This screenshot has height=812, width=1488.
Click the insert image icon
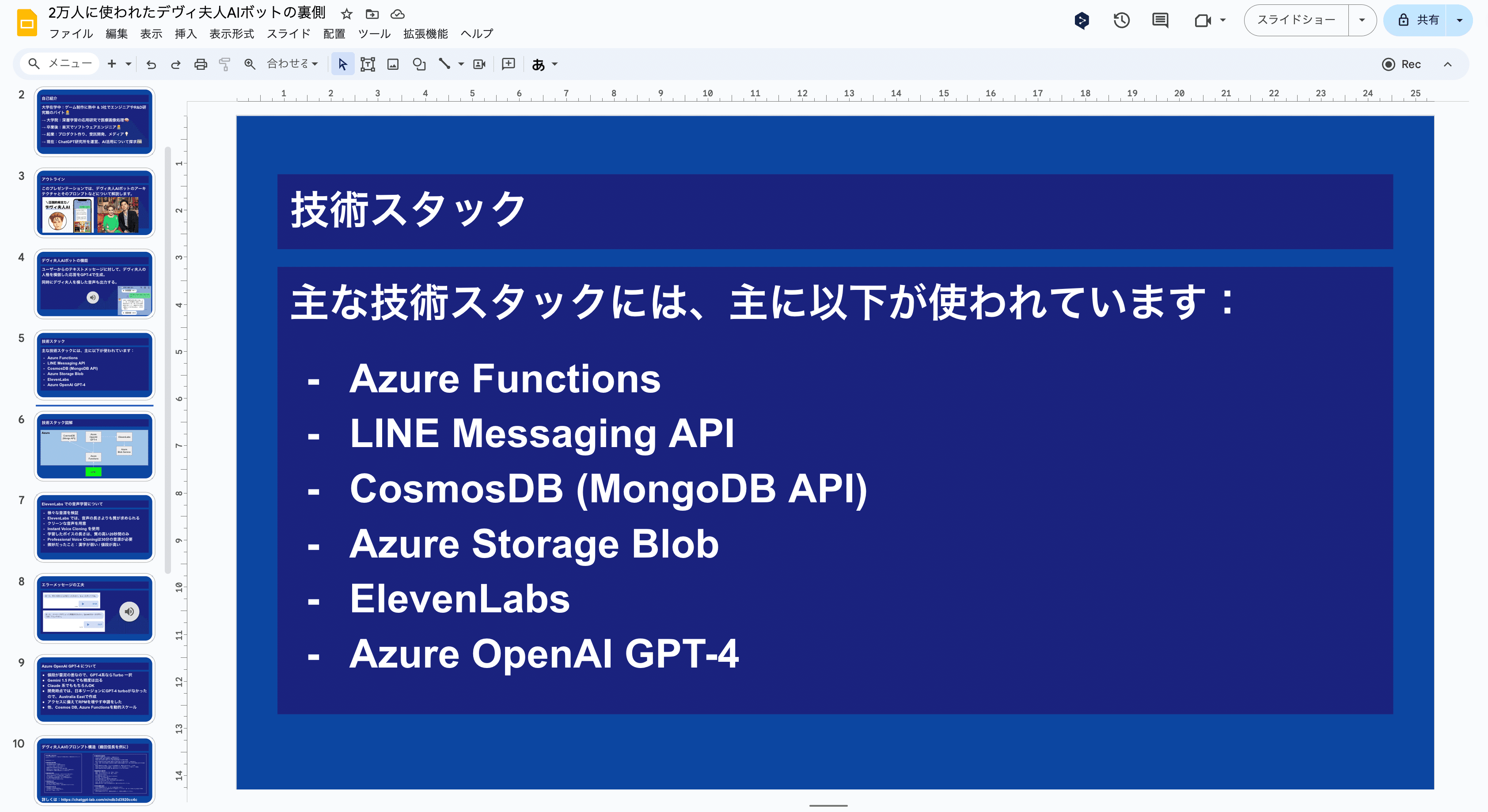click(x=393, y=65)
